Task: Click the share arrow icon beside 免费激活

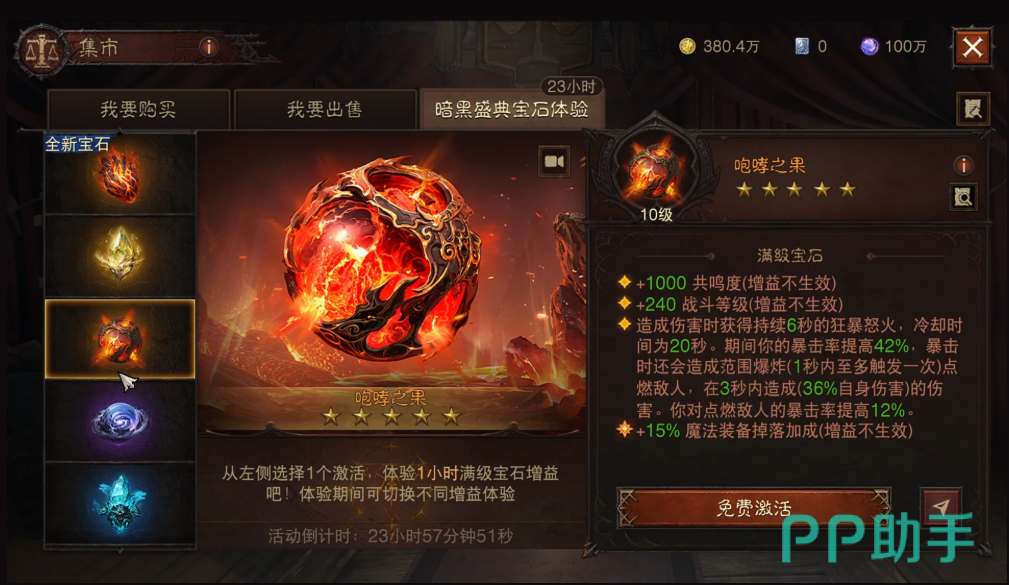Action: (x=941, y=507)
